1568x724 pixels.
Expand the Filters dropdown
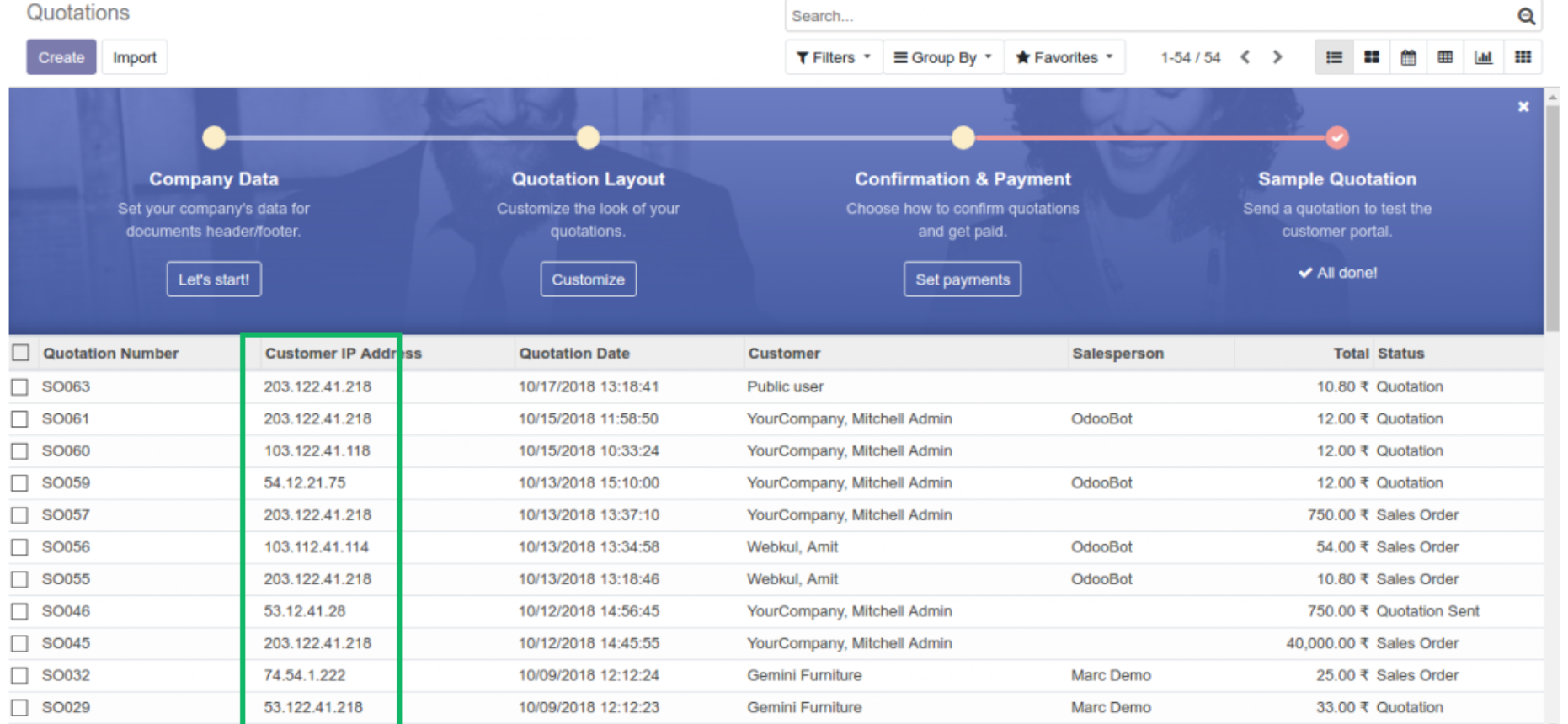coord(833,57)
